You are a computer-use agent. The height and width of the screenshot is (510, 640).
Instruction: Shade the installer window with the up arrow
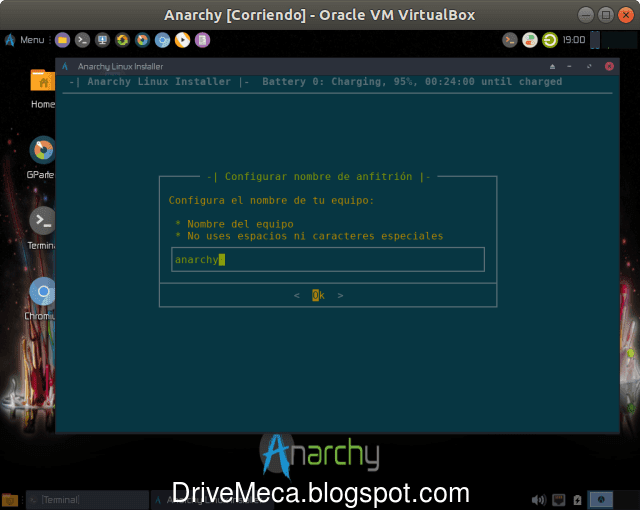pos(552,67)
